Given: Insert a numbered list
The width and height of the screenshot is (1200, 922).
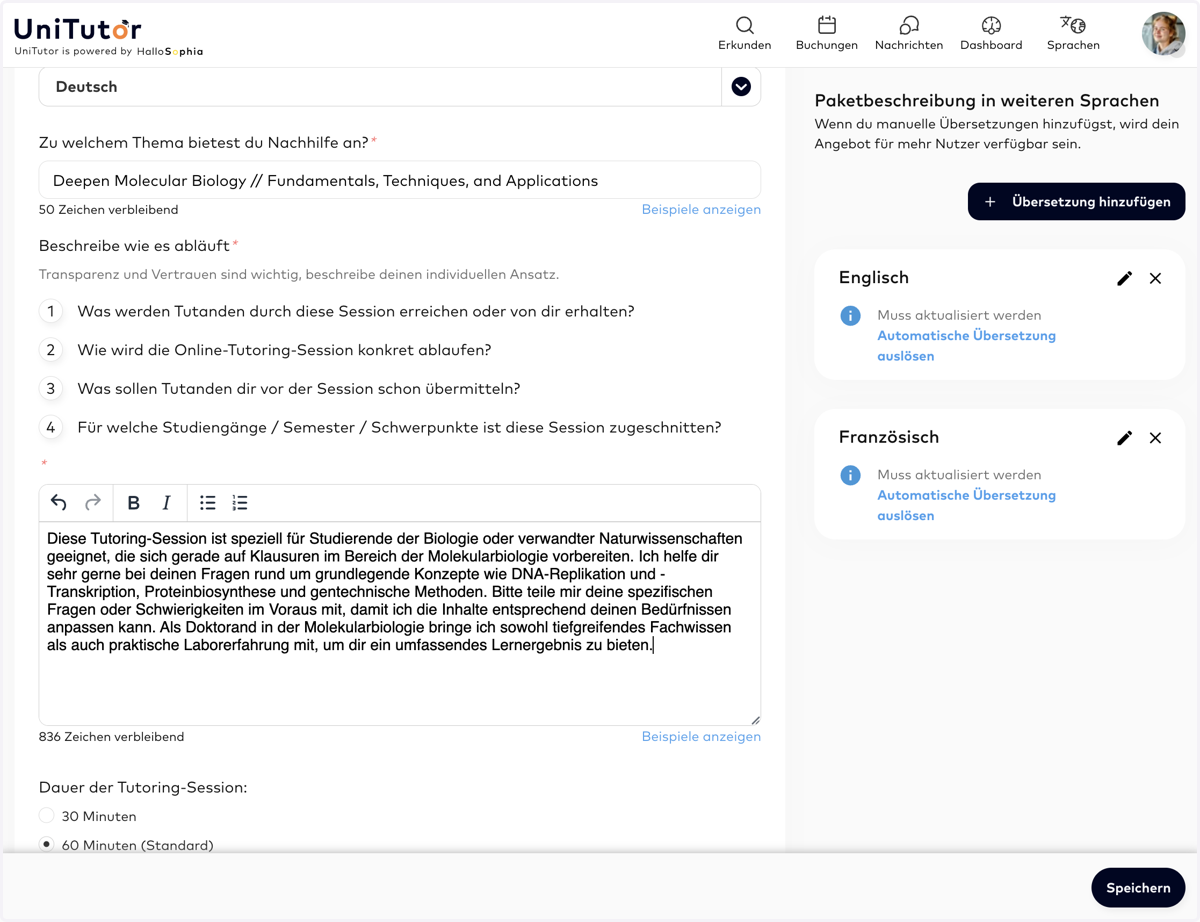Looking at the screenshot, I should coord(240,503).
